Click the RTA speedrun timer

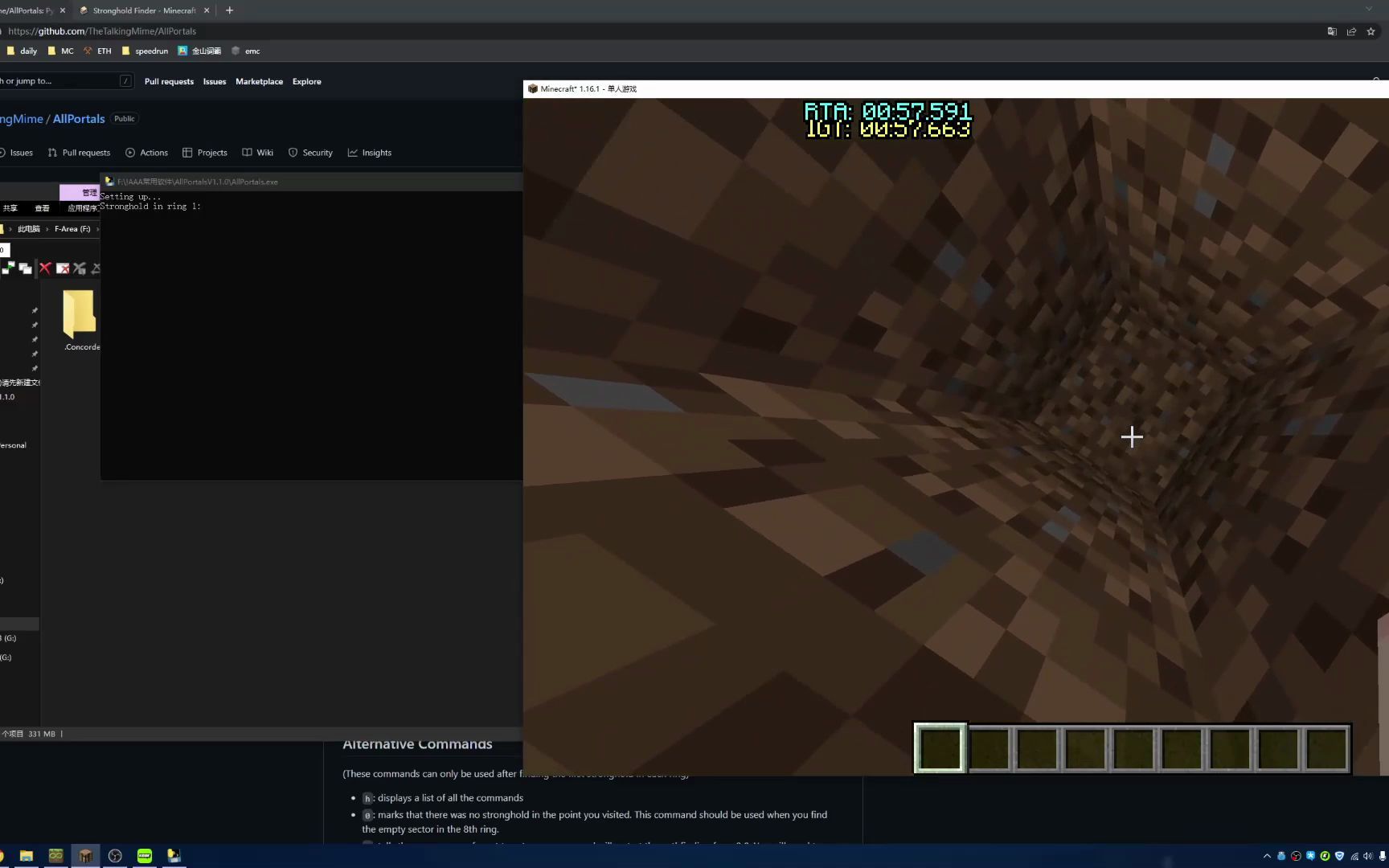point(888,111)
